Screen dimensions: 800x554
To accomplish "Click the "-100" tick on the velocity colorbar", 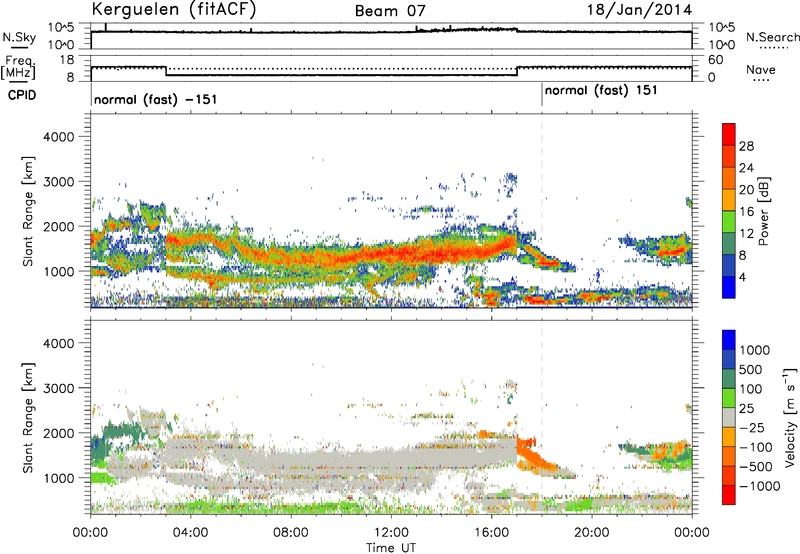I will click(756, 447).
